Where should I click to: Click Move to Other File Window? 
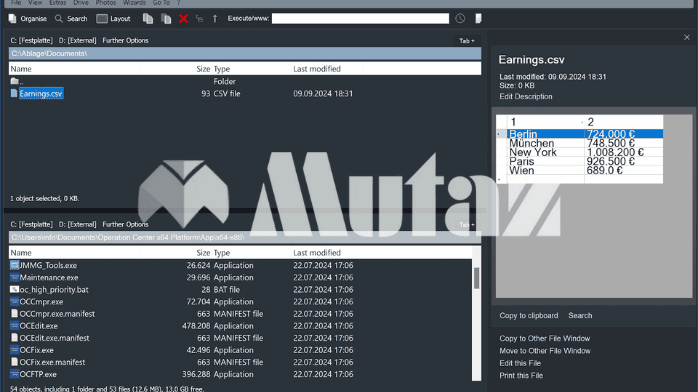tap(545, 351)
